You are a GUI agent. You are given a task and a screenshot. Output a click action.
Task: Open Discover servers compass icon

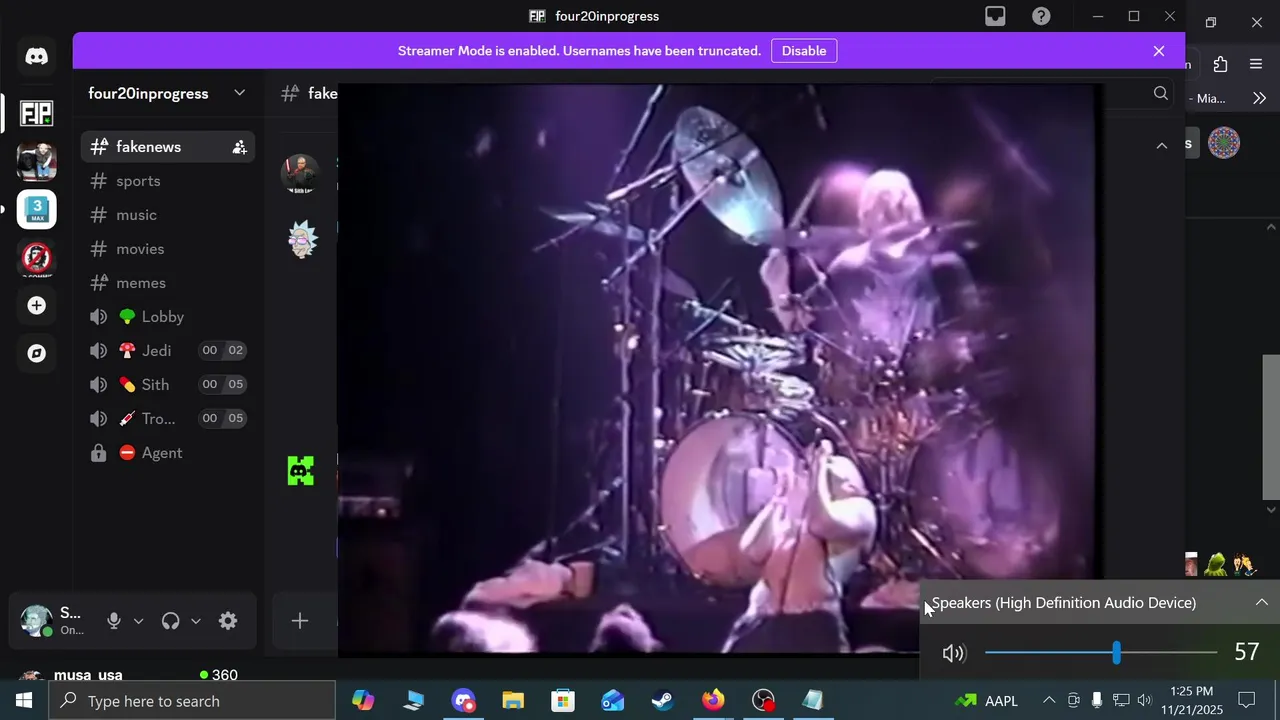tap(37, 354)
